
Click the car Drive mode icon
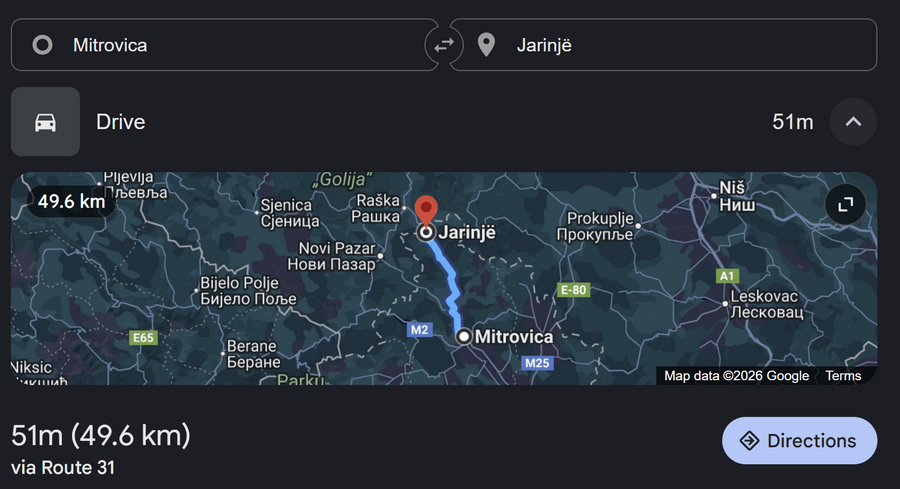point(45,122)
